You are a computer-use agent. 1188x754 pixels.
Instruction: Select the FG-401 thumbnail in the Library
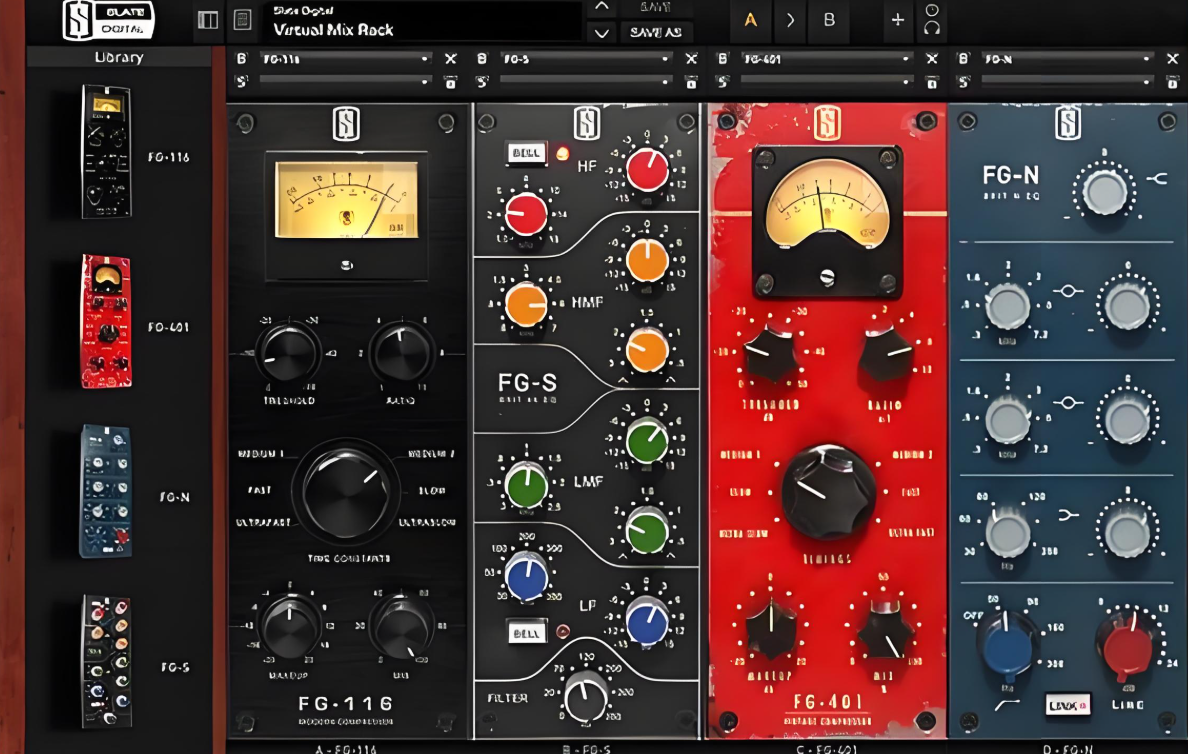106,321
